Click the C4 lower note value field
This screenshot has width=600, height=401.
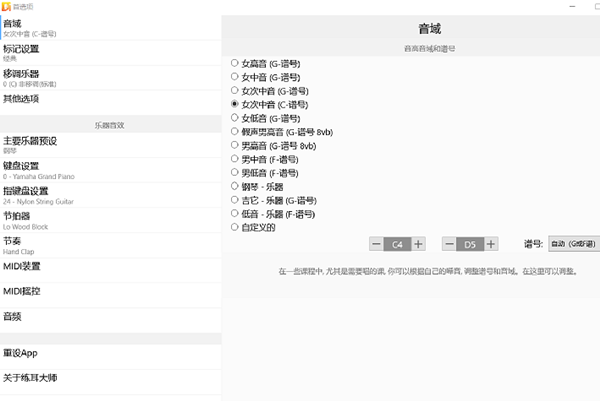coord(397,243)
